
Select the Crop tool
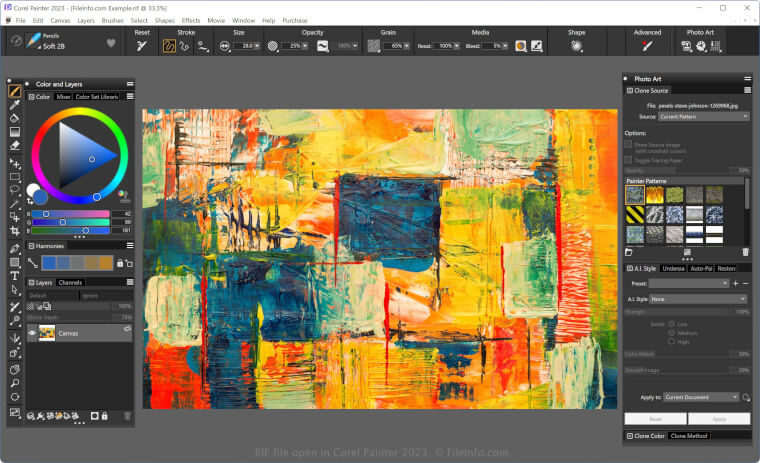coord(15,230)
